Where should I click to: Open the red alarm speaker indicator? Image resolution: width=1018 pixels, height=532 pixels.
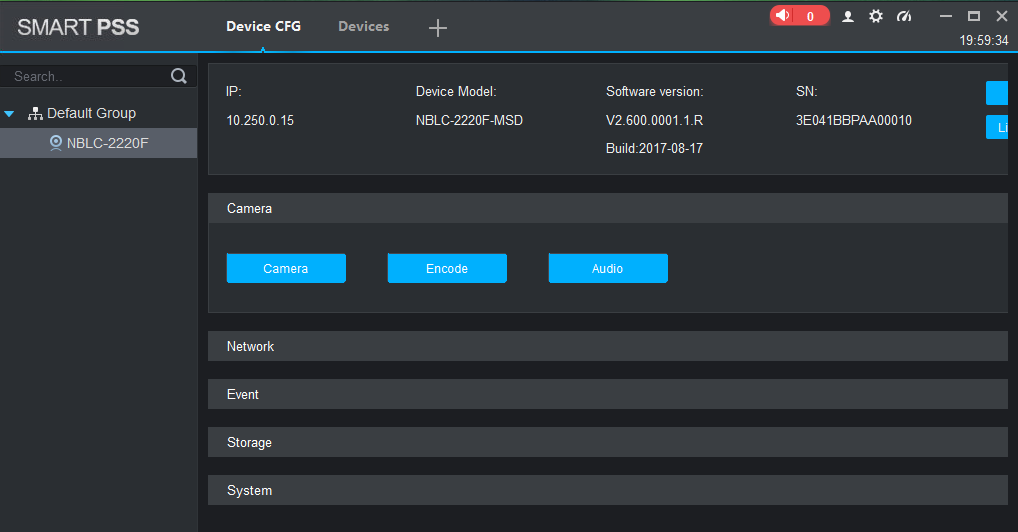(799, 16)
